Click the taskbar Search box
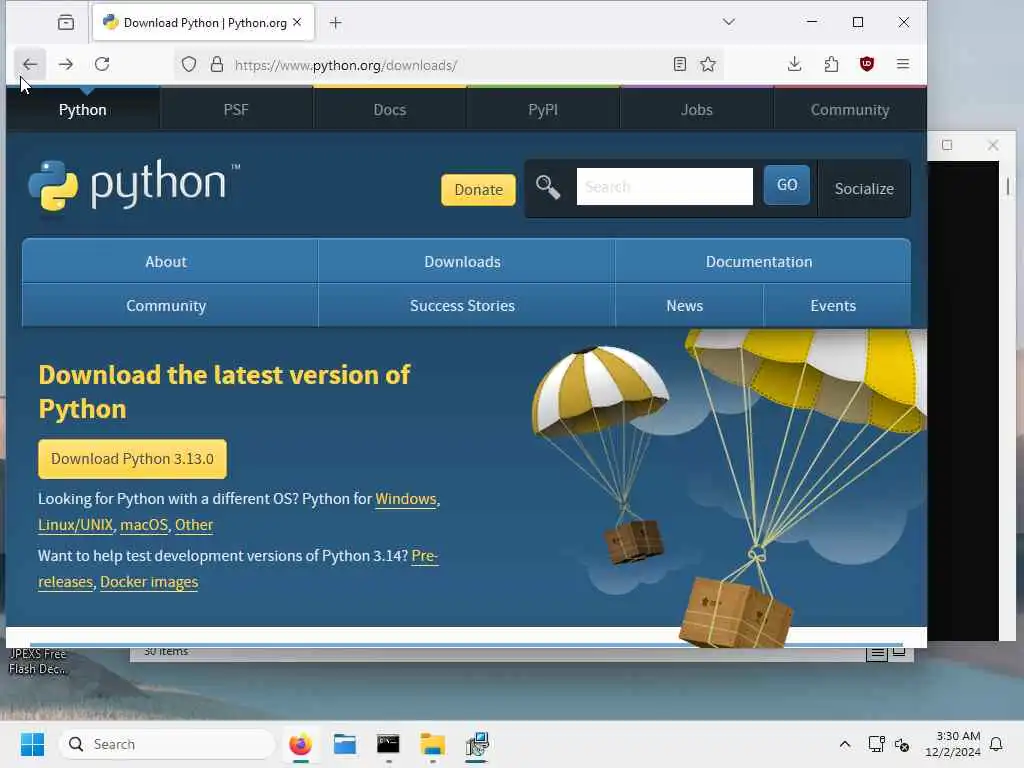 (167, 744)
